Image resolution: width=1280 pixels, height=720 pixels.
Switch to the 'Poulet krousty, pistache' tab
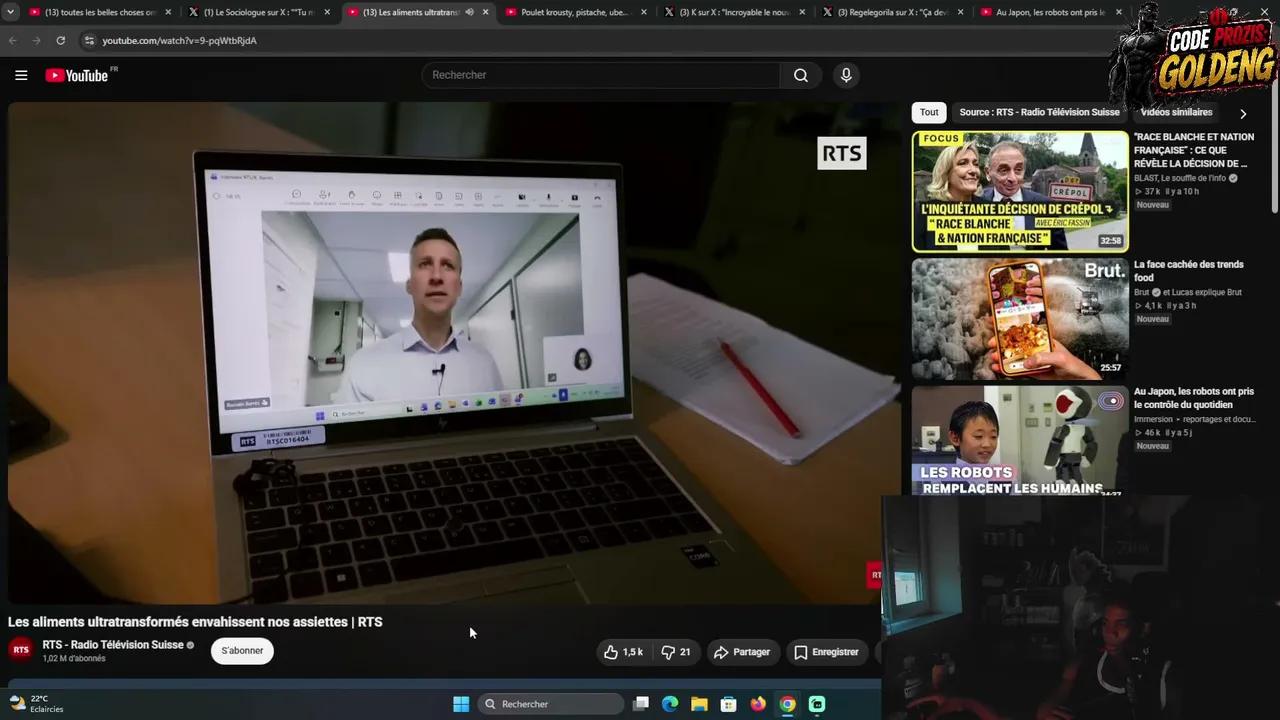577,12
